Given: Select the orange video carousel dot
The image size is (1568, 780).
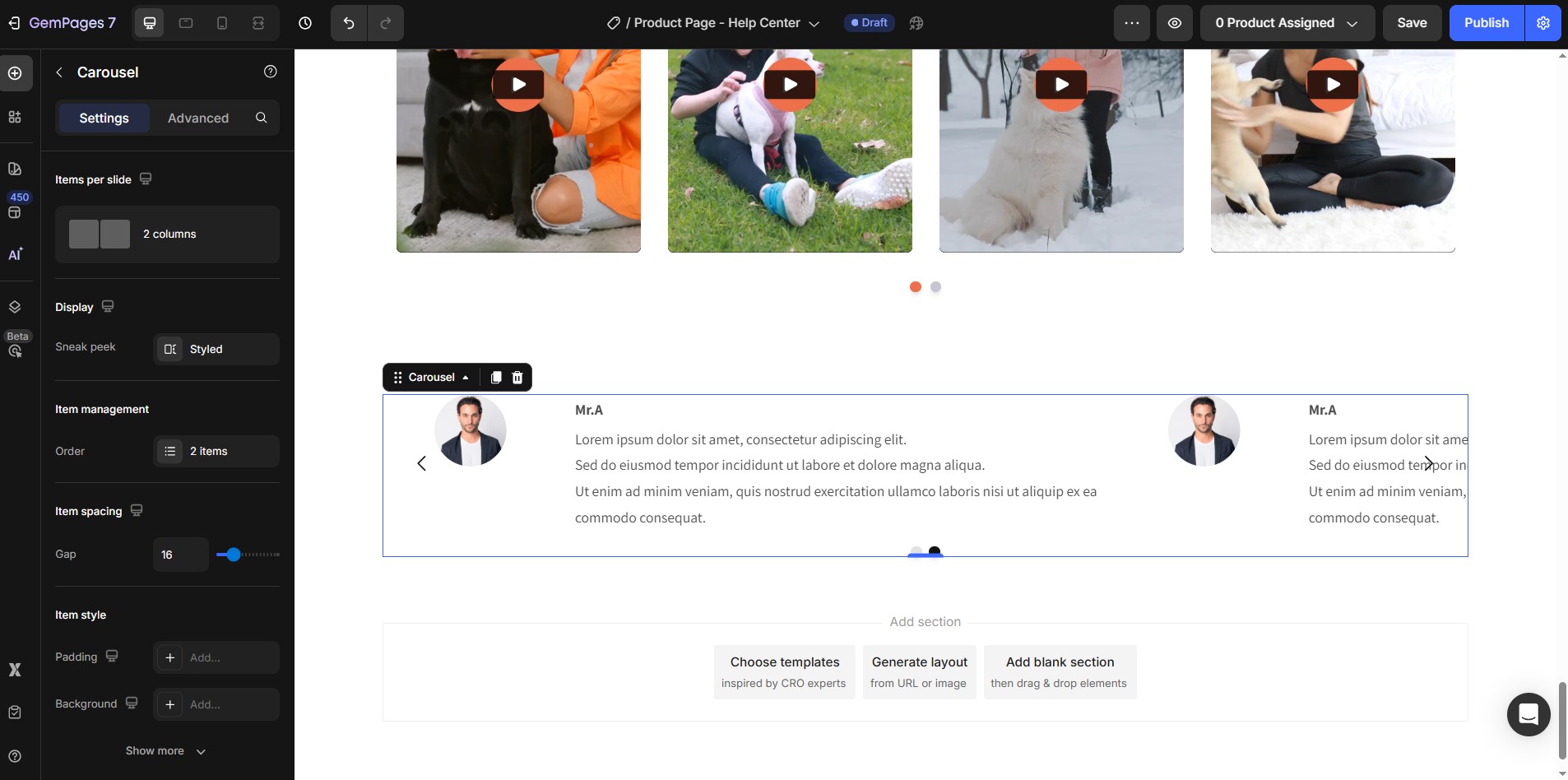Looking at the screenshot, I should (x=915, y=287).
